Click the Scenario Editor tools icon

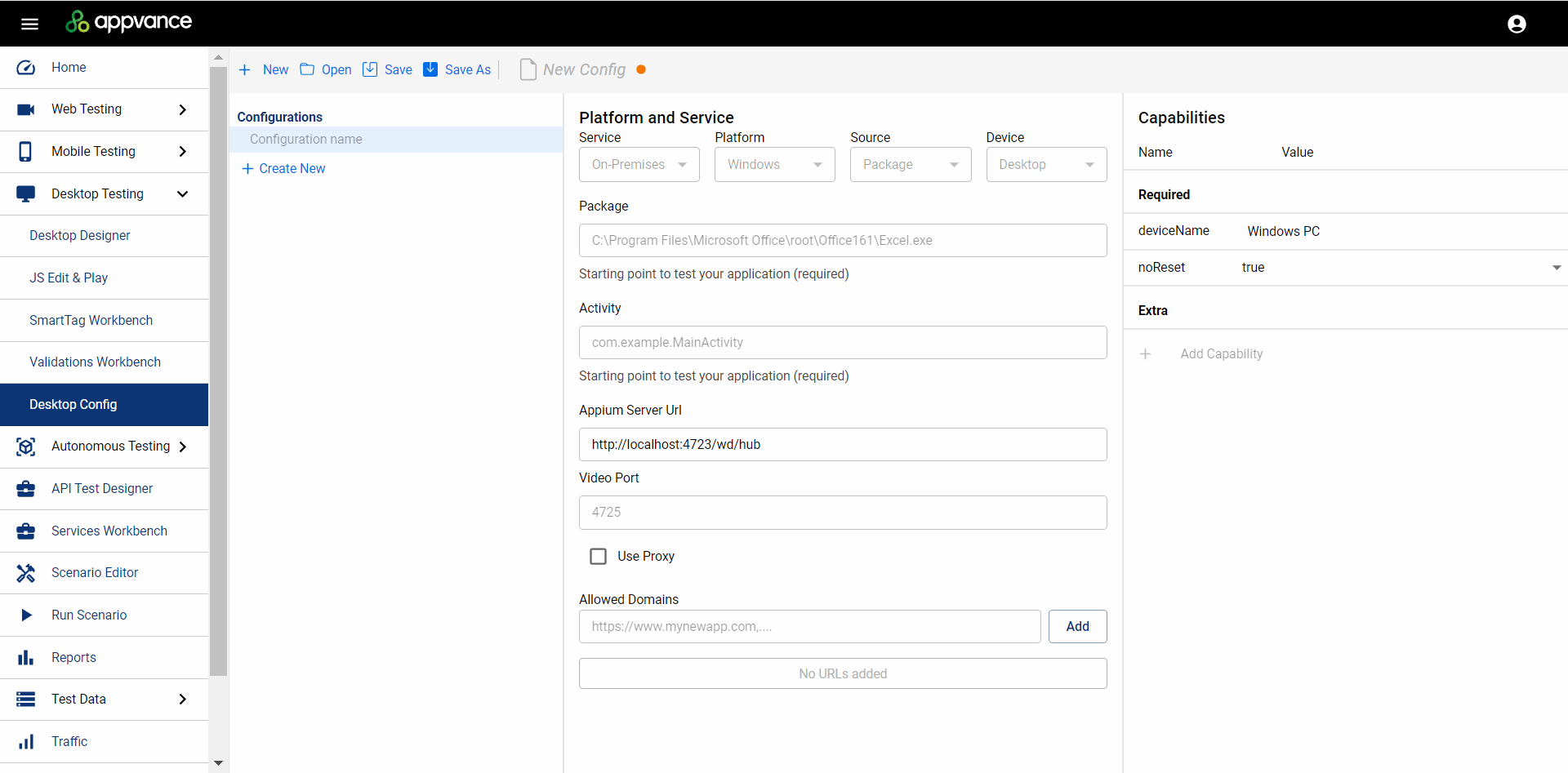click(x=26, y=573)
